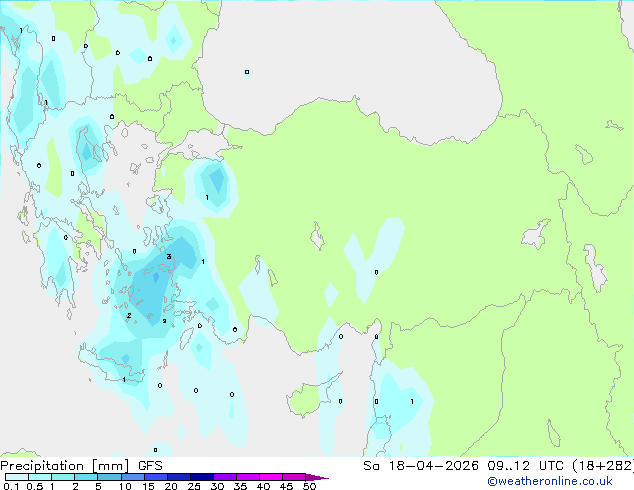Click the legend label '20'
This screenshot has height=490, width=634.
pyautogui.click(x=171, y=486)
